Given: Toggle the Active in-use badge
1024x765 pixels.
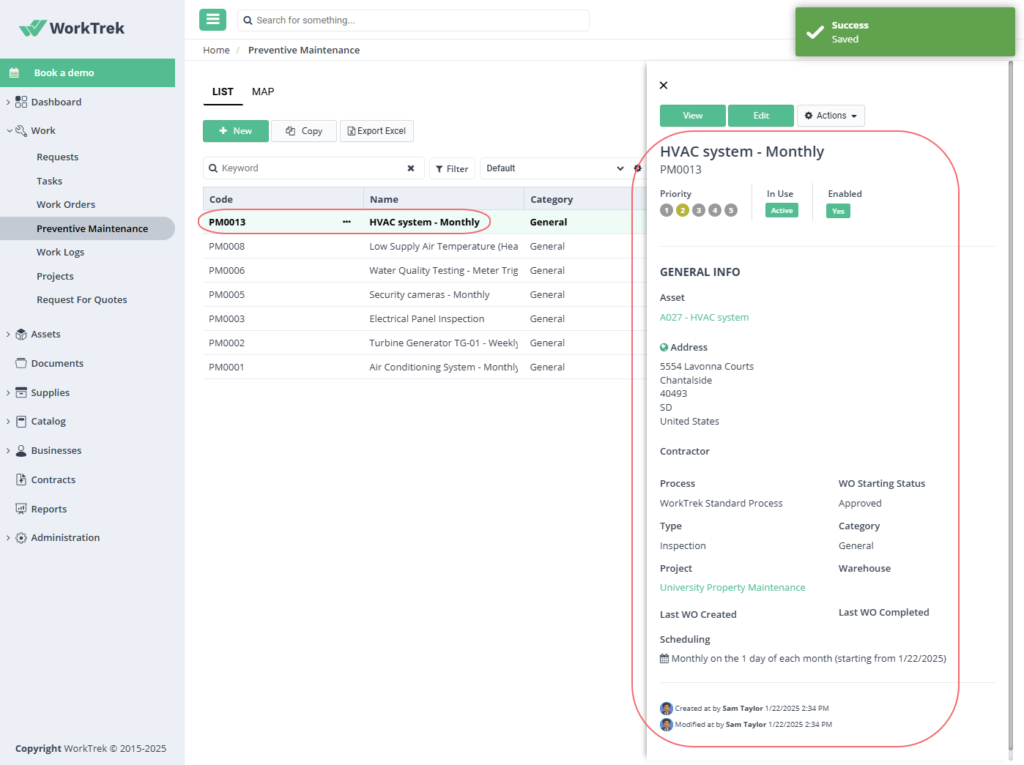Looking at the screenshot, I should [x=782, y=210].
